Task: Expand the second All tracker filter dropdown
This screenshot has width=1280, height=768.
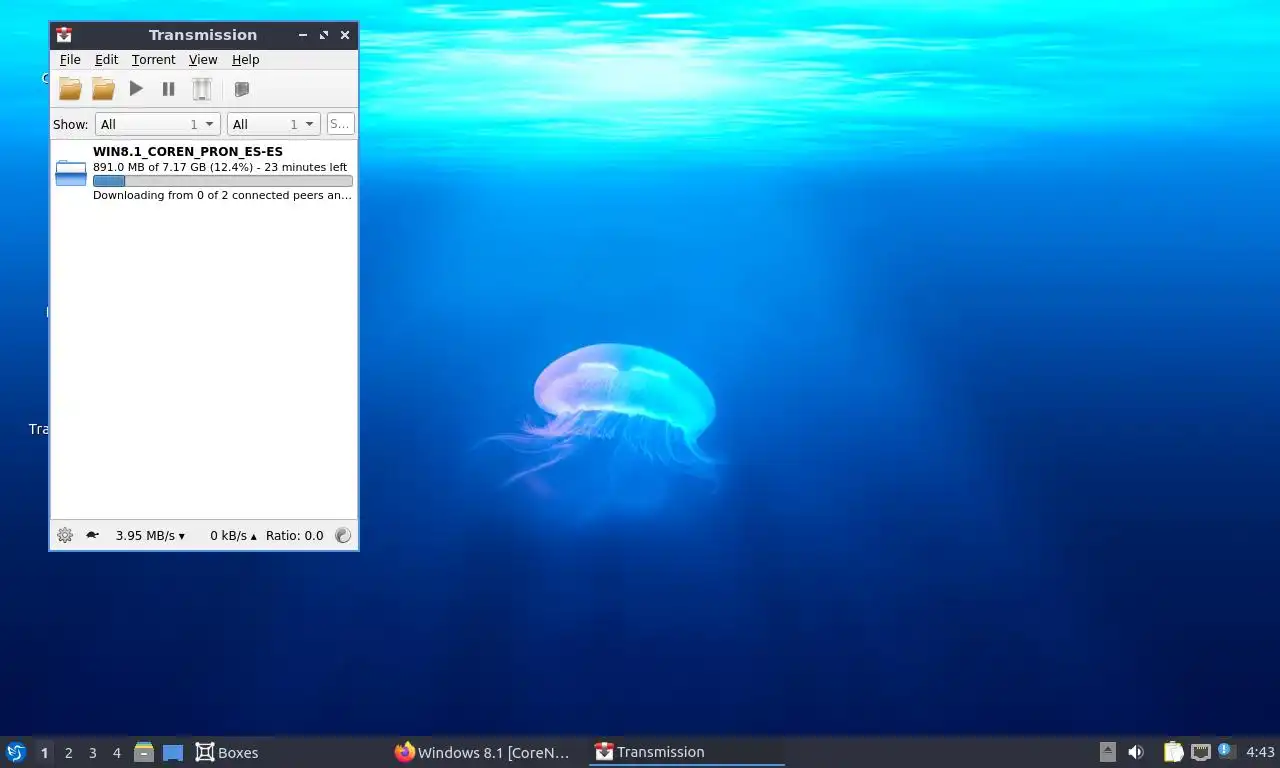Action: click(x=273, y=124)
